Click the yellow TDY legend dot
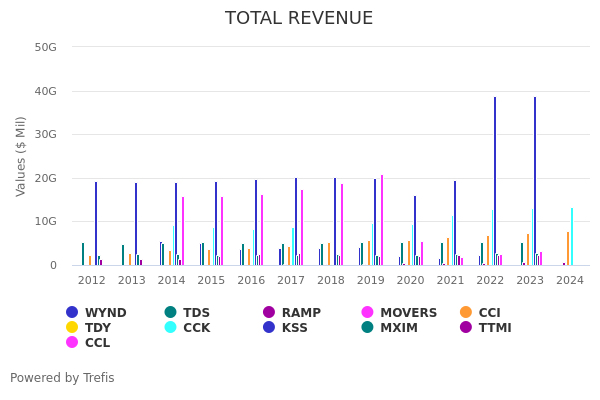The image size is (600, 400). click(72, 328)
